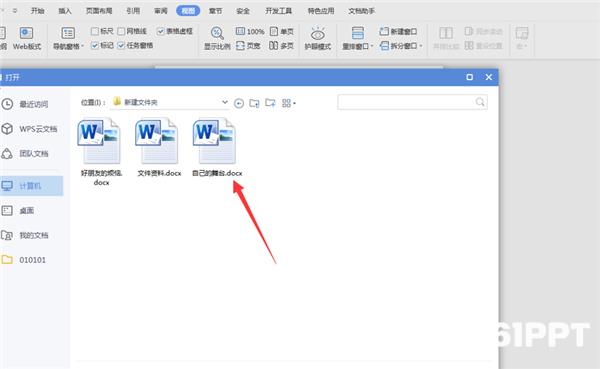Viewport: 600px width, 369px height.
Task: Close the 打开 dialog
Action: tap(489, 77)
